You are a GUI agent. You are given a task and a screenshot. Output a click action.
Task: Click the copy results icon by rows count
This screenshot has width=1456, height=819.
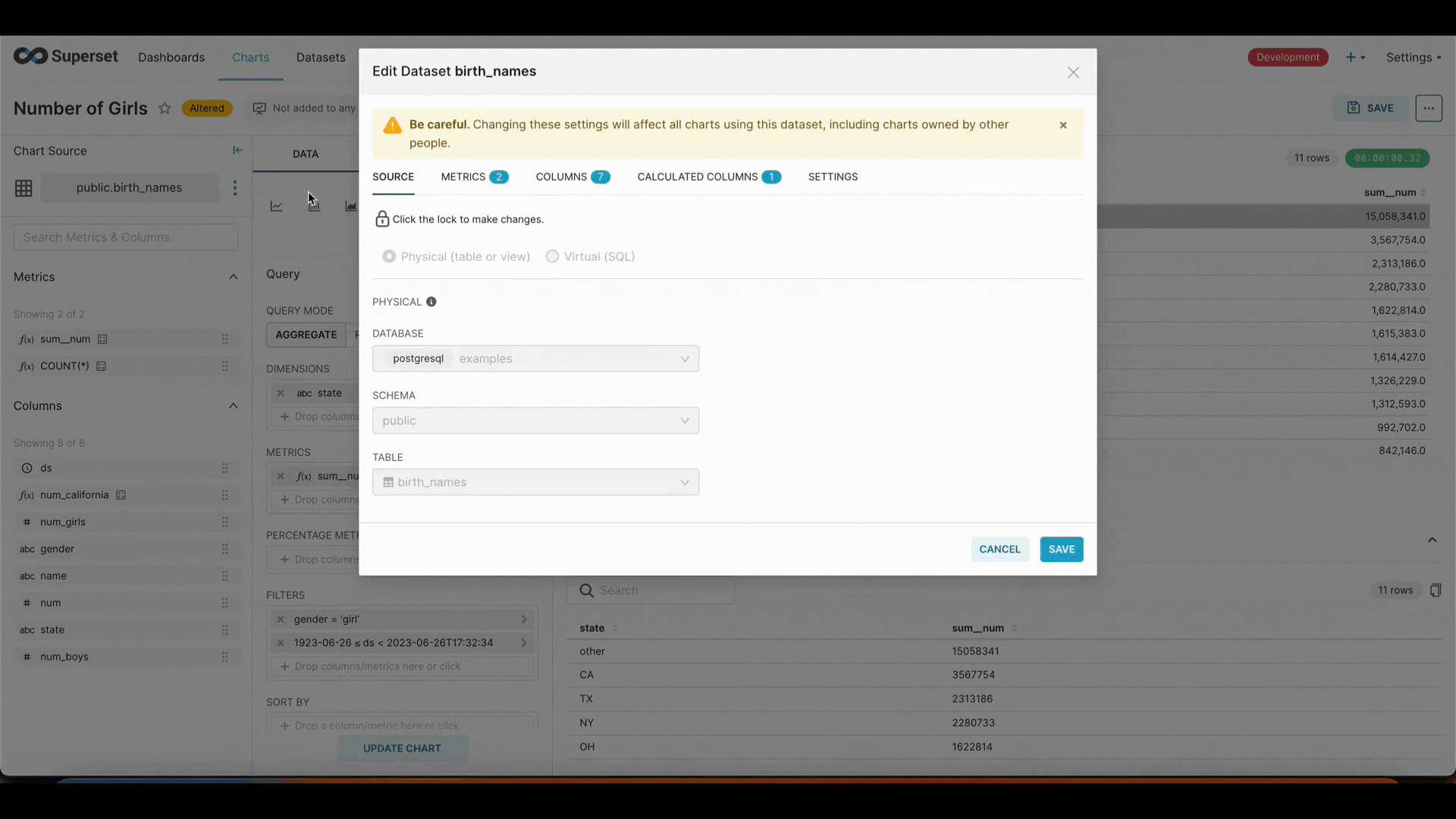[x=1435, y=591]
